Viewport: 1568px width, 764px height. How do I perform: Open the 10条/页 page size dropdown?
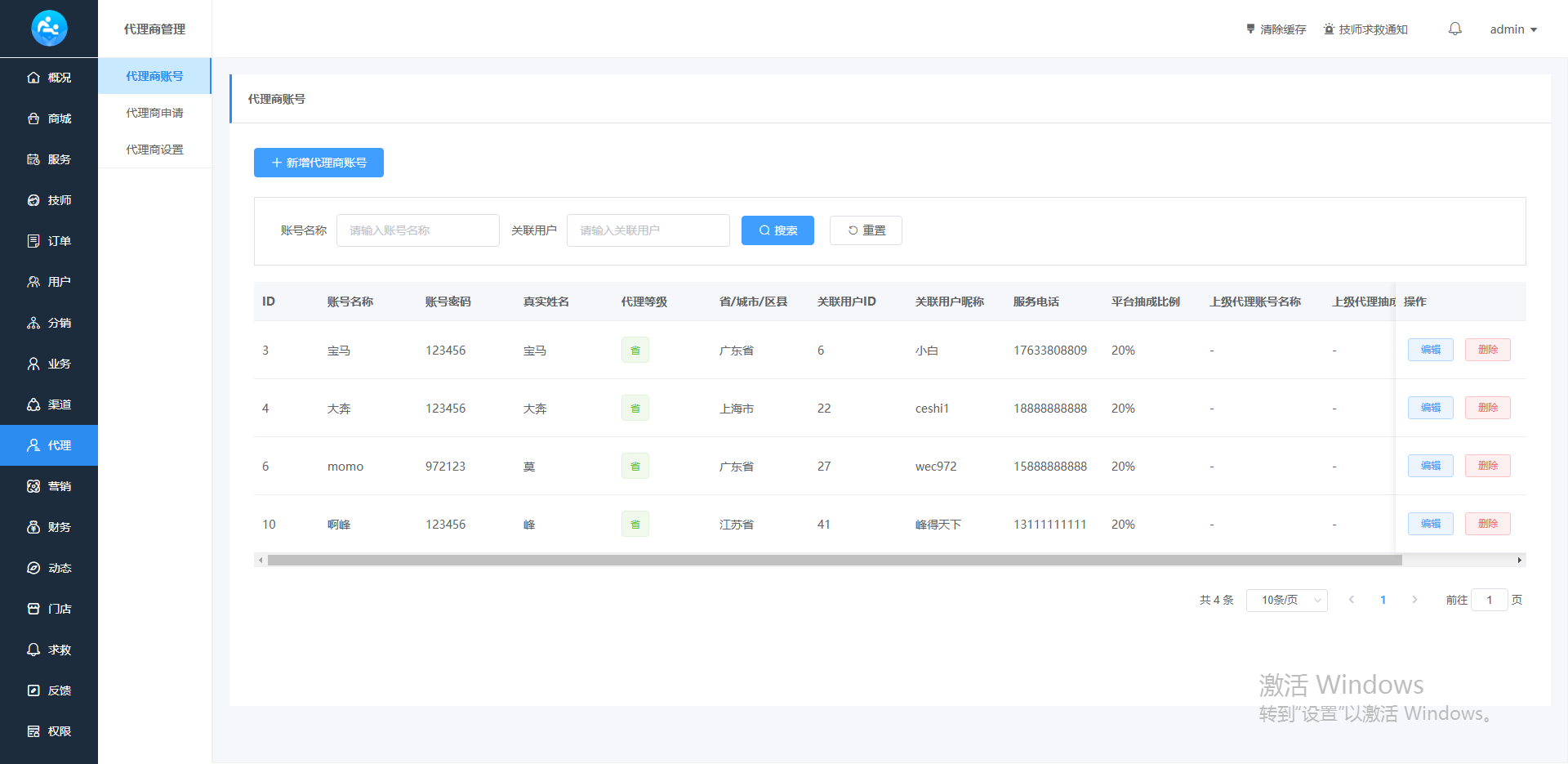tap(1286, 600)
